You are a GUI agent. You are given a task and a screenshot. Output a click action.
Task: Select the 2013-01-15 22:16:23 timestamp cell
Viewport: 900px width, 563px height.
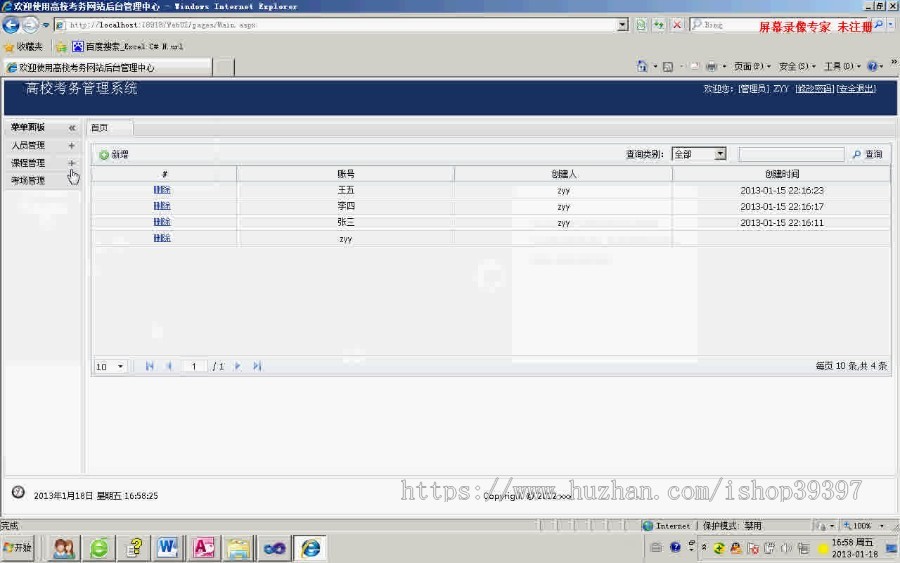pyautogui.click(x=782, y=190)
